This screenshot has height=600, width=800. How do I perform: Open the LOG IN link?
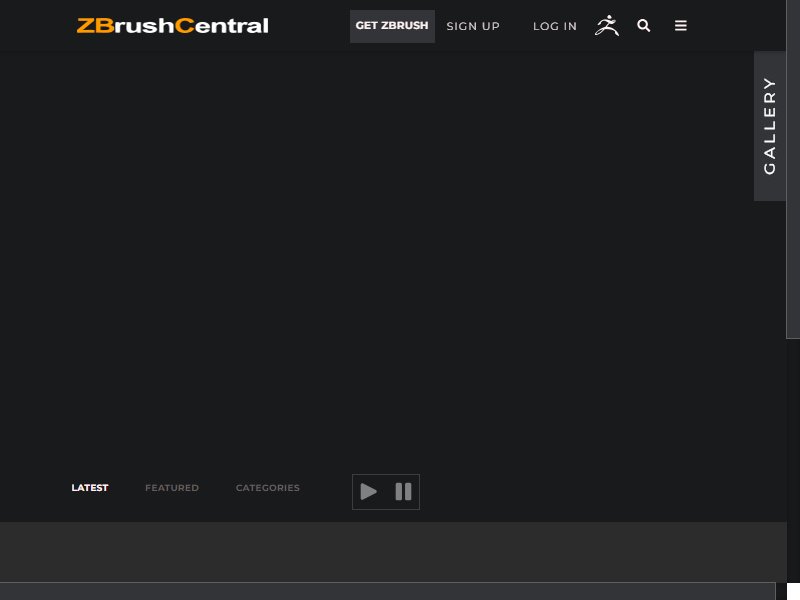555,26
